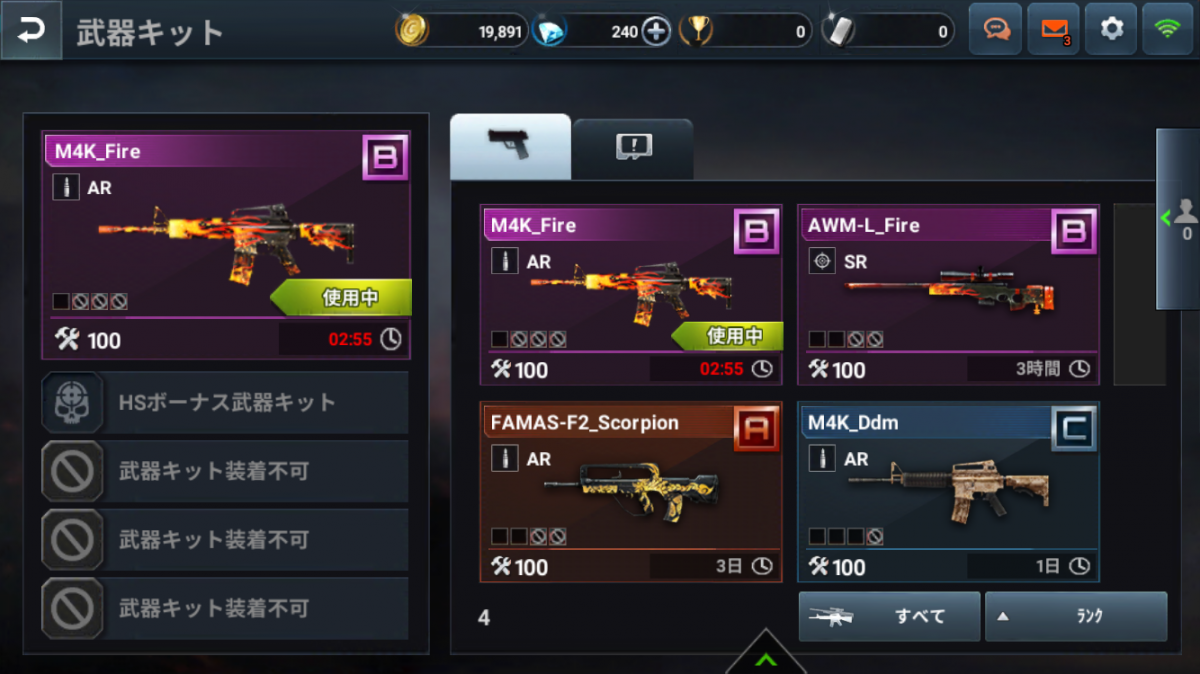
Task: Select the HSボーナス武器キット skull slot
Action: point(225,403)
